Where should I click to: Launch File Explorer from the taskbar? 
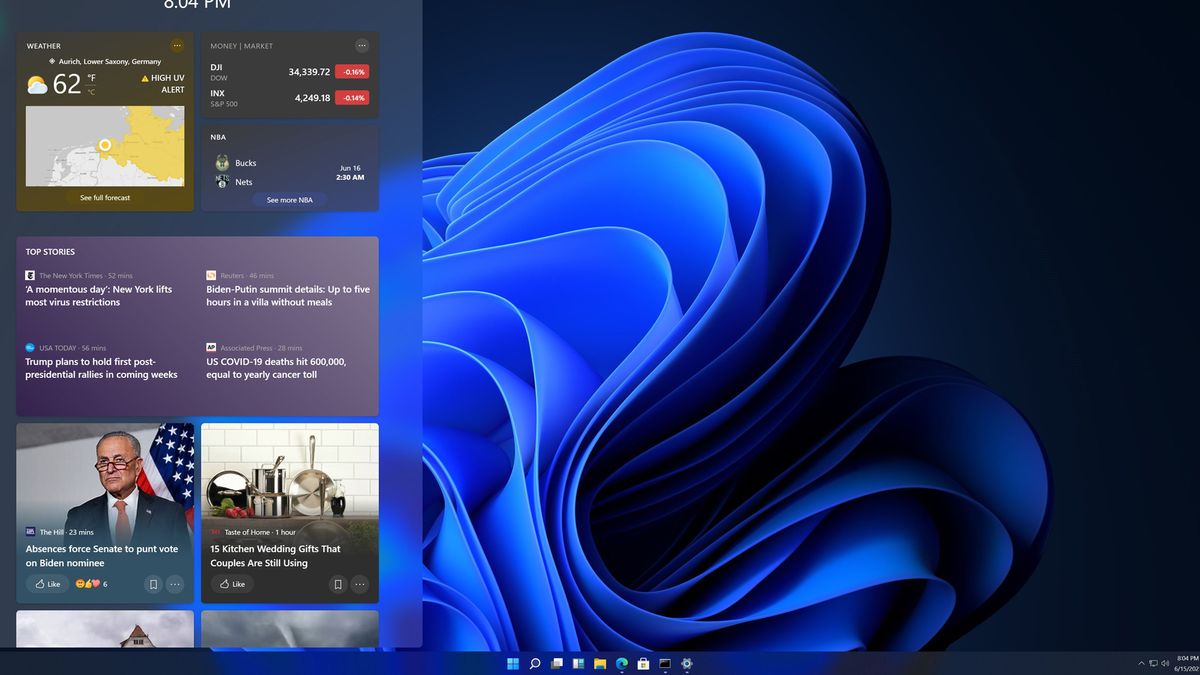600,663
